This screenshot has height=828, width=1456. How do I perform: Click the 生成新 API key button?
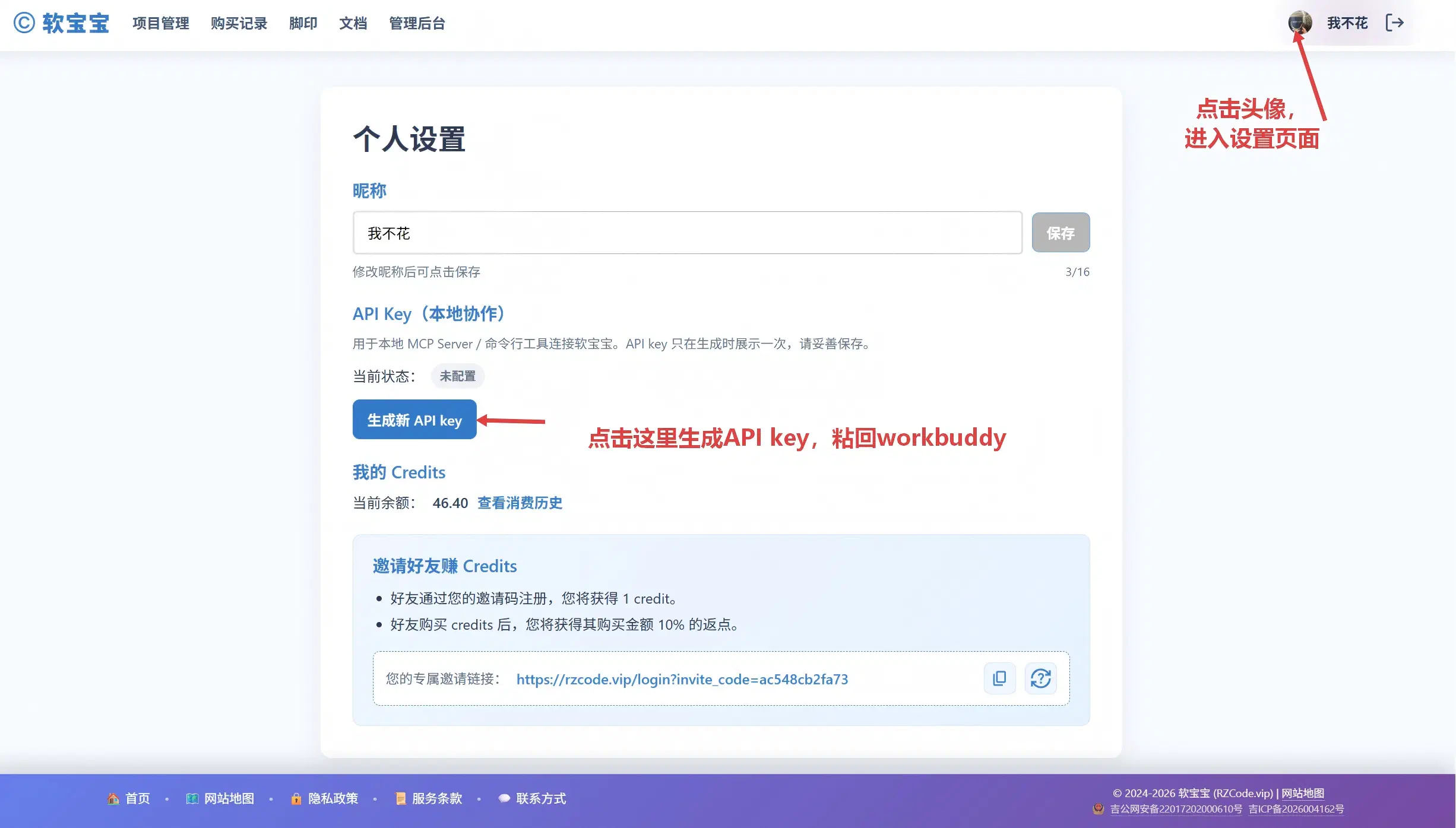(x=414, y=420)
